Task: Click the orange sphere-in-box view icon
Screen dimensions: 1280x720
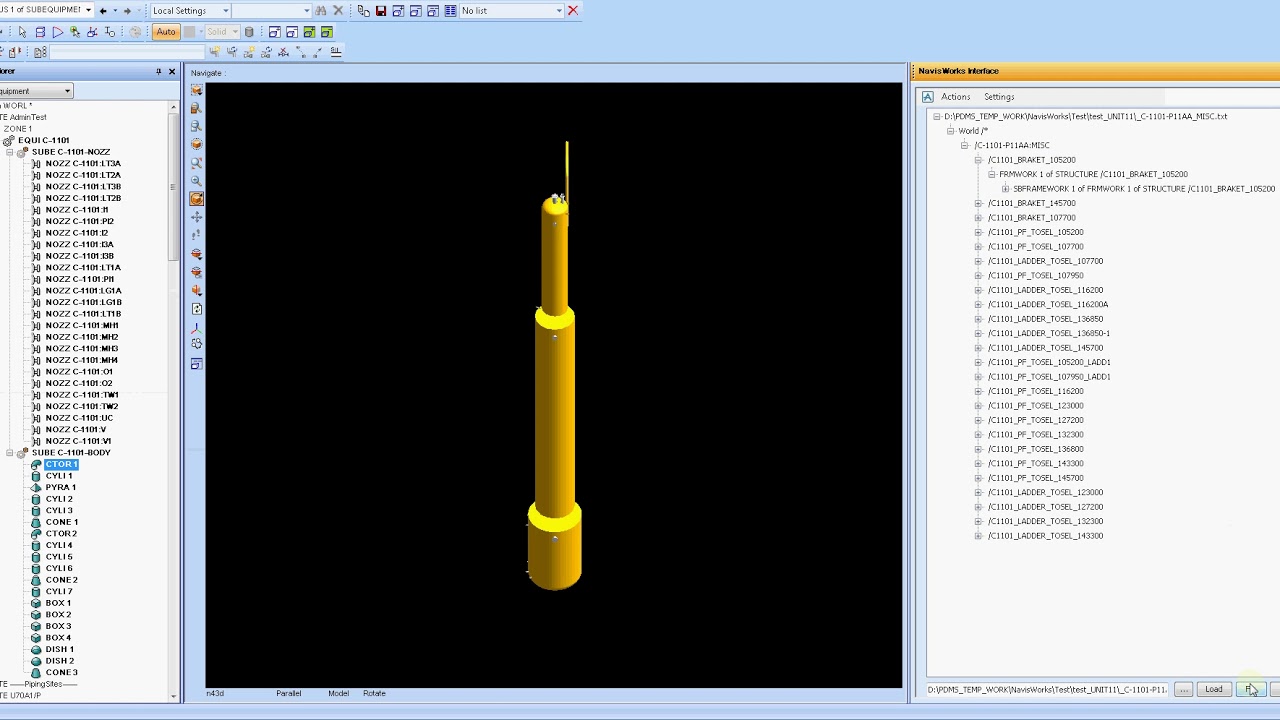Action: [196, 145]
